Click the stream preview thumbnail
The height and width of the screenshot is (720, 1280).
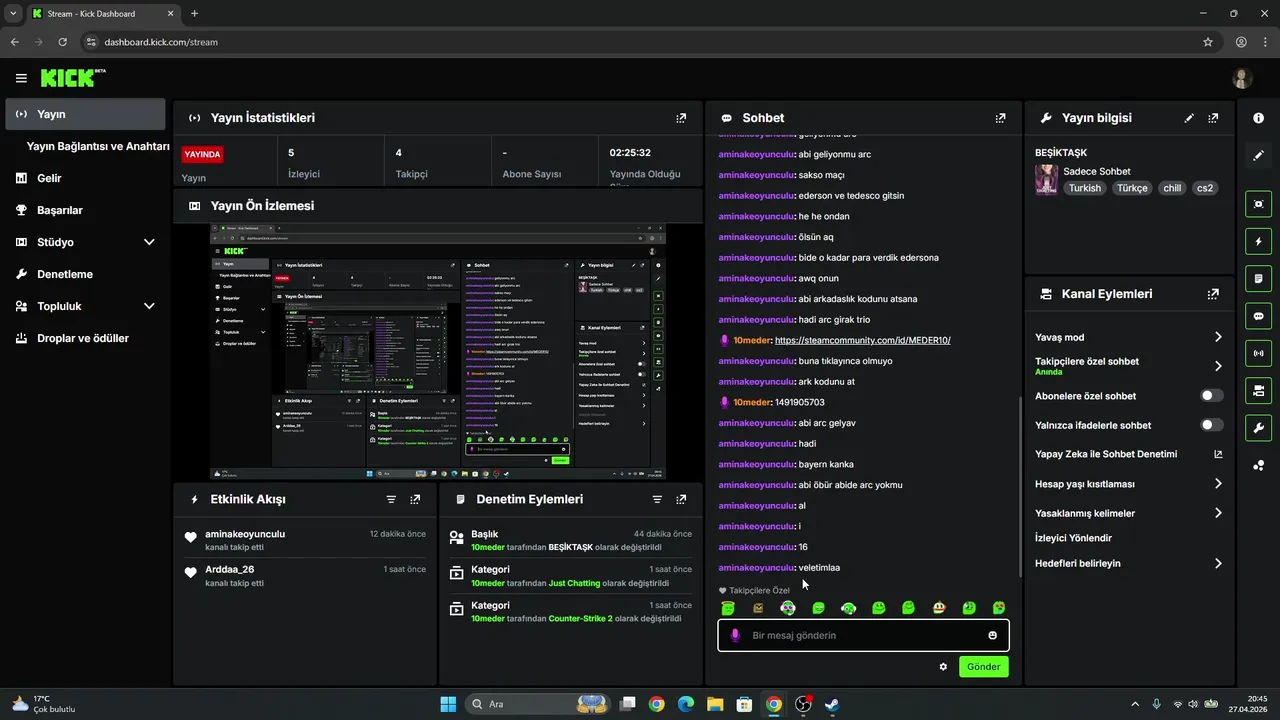pos(438,351)
